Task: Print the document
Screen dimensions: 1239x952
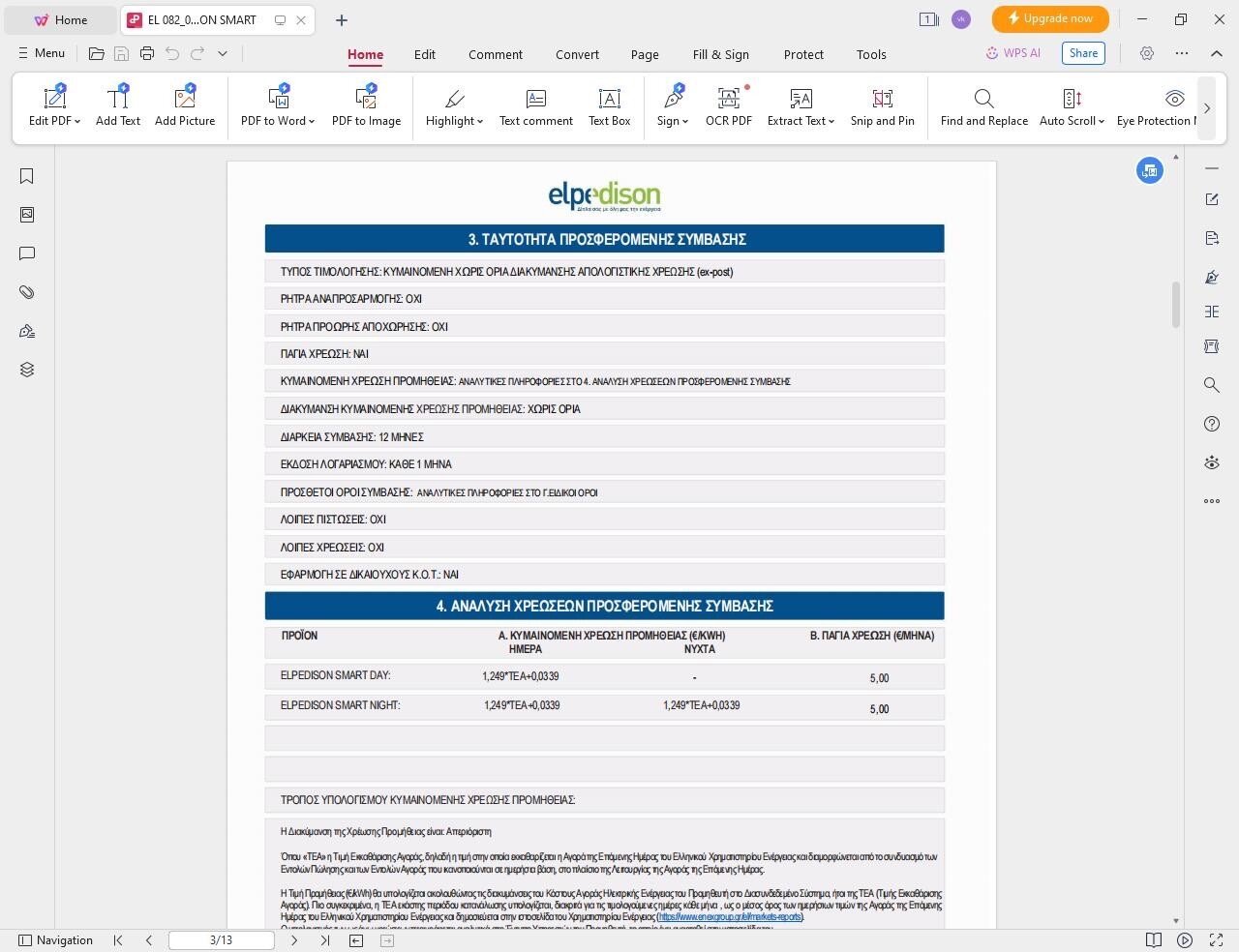Action: [147, 54]
